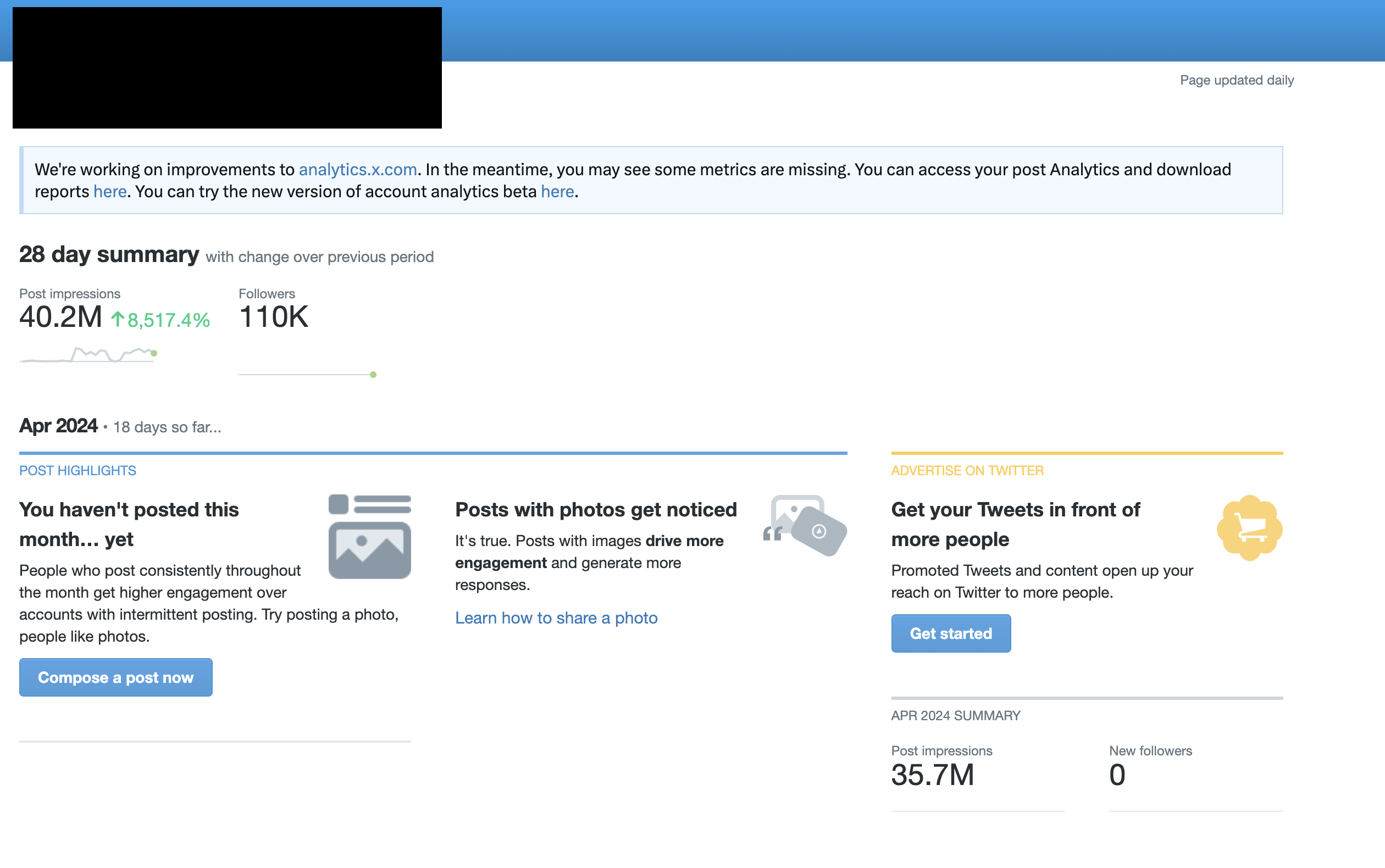Click the Page updated daily text
This screenshot has height=868, width=1385.
tap(1236, 80)
